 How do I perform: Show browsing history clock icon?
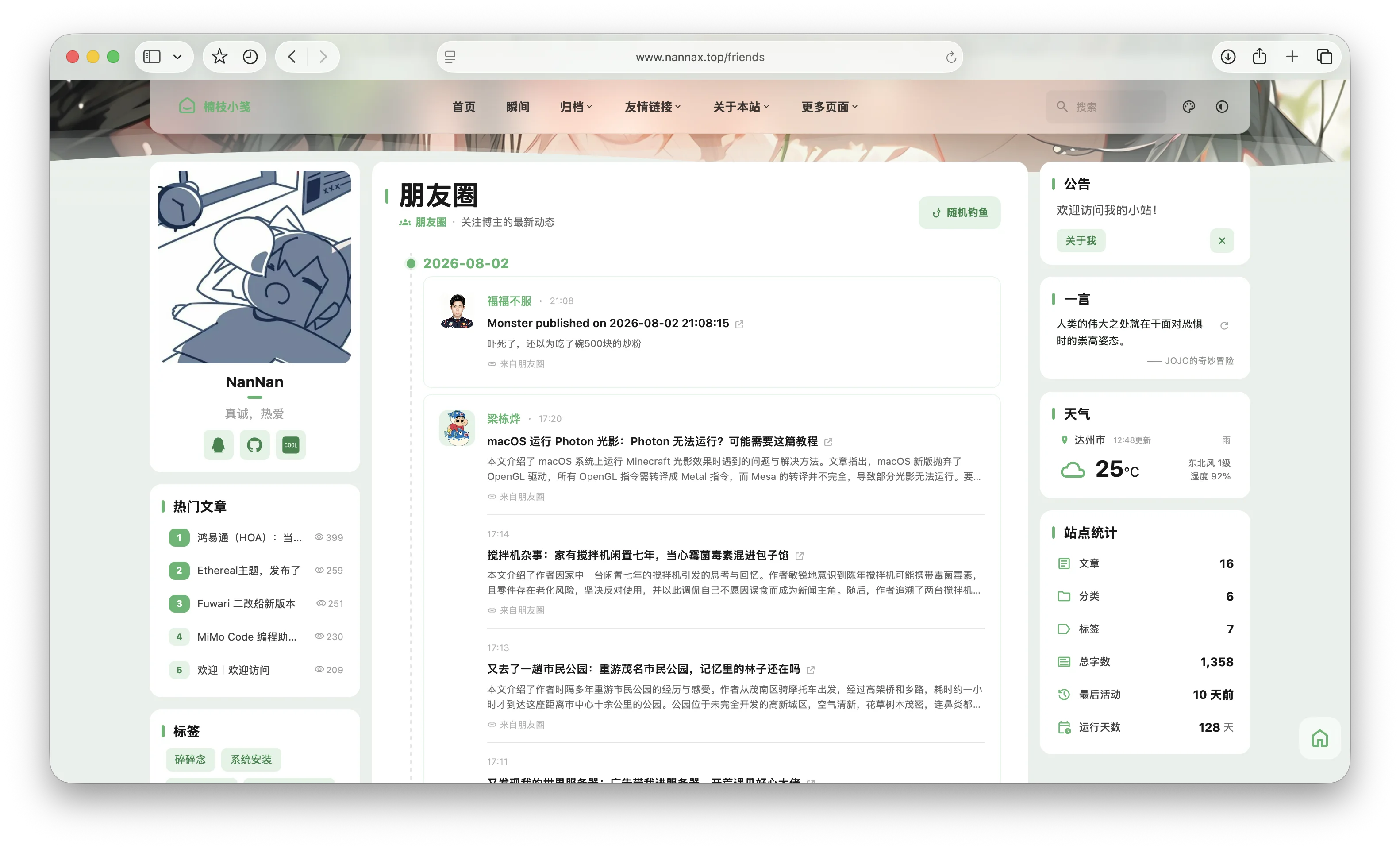[250, 57]
